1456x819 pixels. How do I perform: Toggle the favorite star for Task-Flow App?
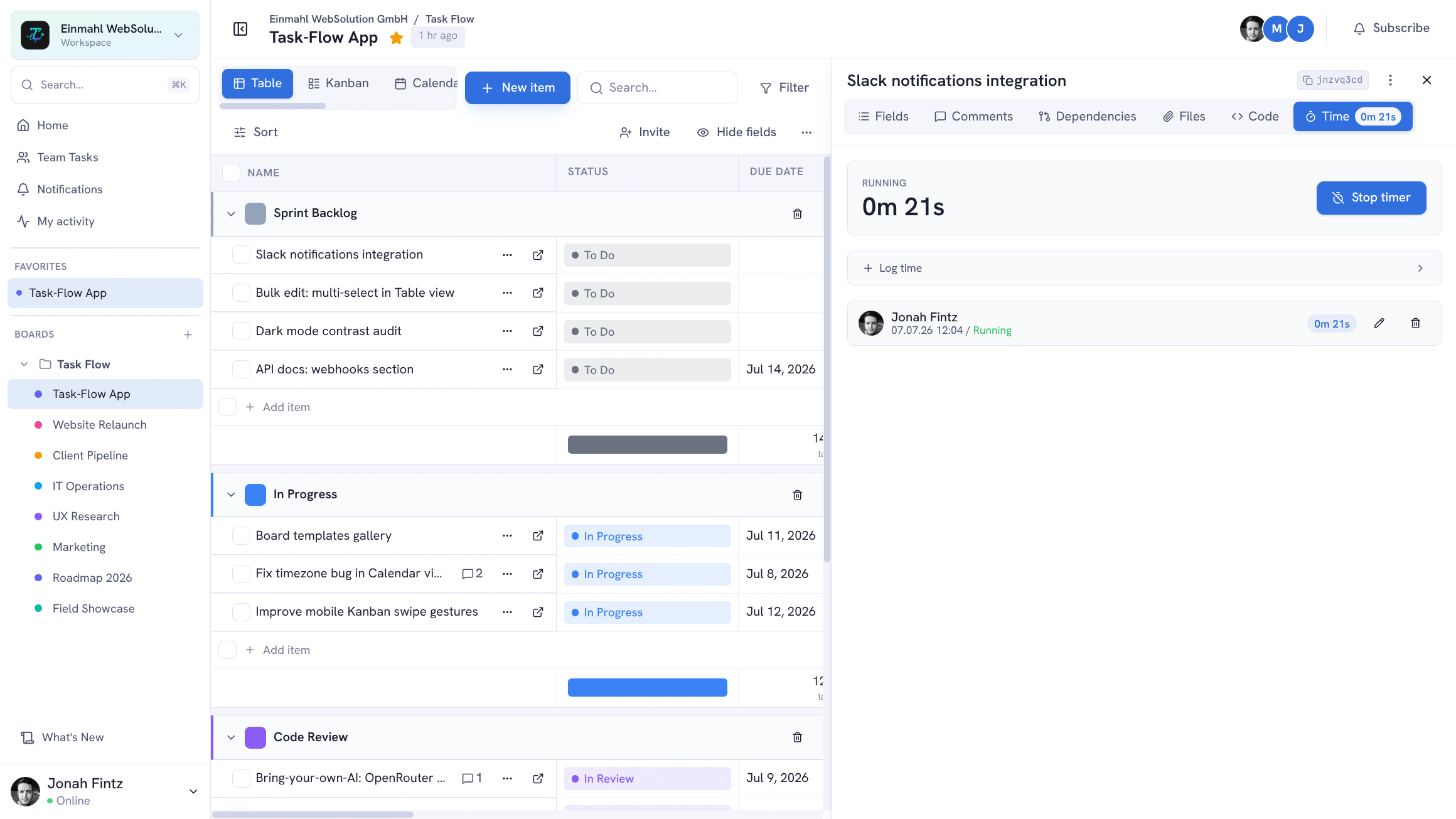coord(396,38)
